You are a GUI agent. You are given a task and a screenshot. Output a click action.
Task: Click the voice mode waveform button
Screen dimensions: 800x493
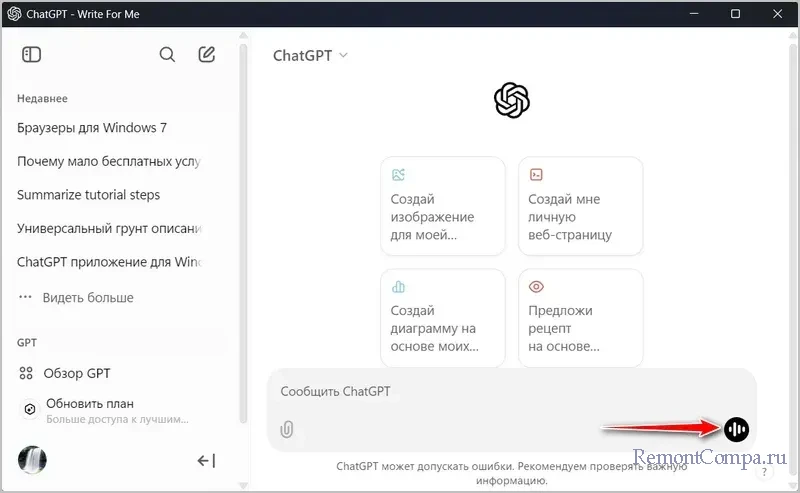coord(736,429)
